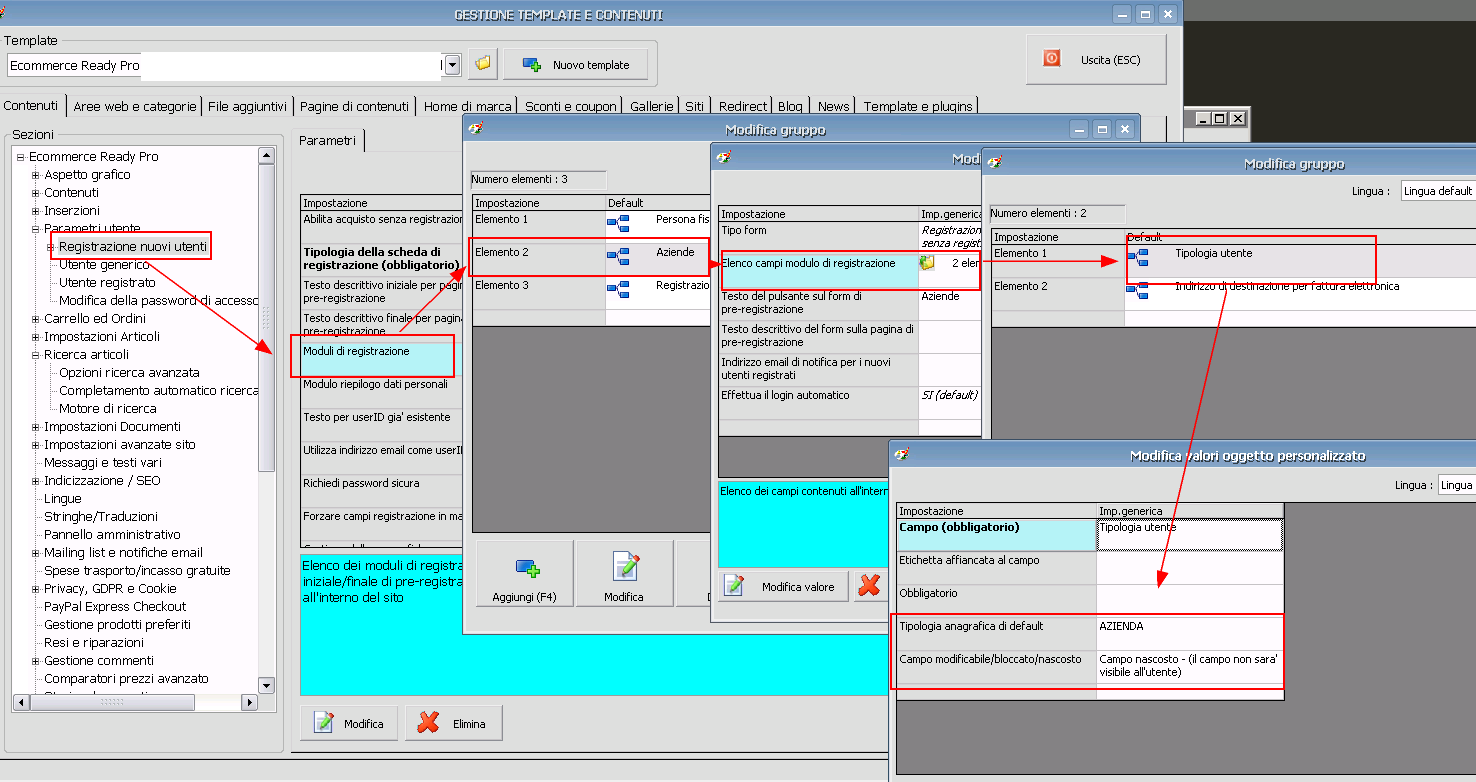This screenshot has width=1476, height=782.
Task: Click the Campo value field Tipologia utente
Action: click(x=1190, y=535)
